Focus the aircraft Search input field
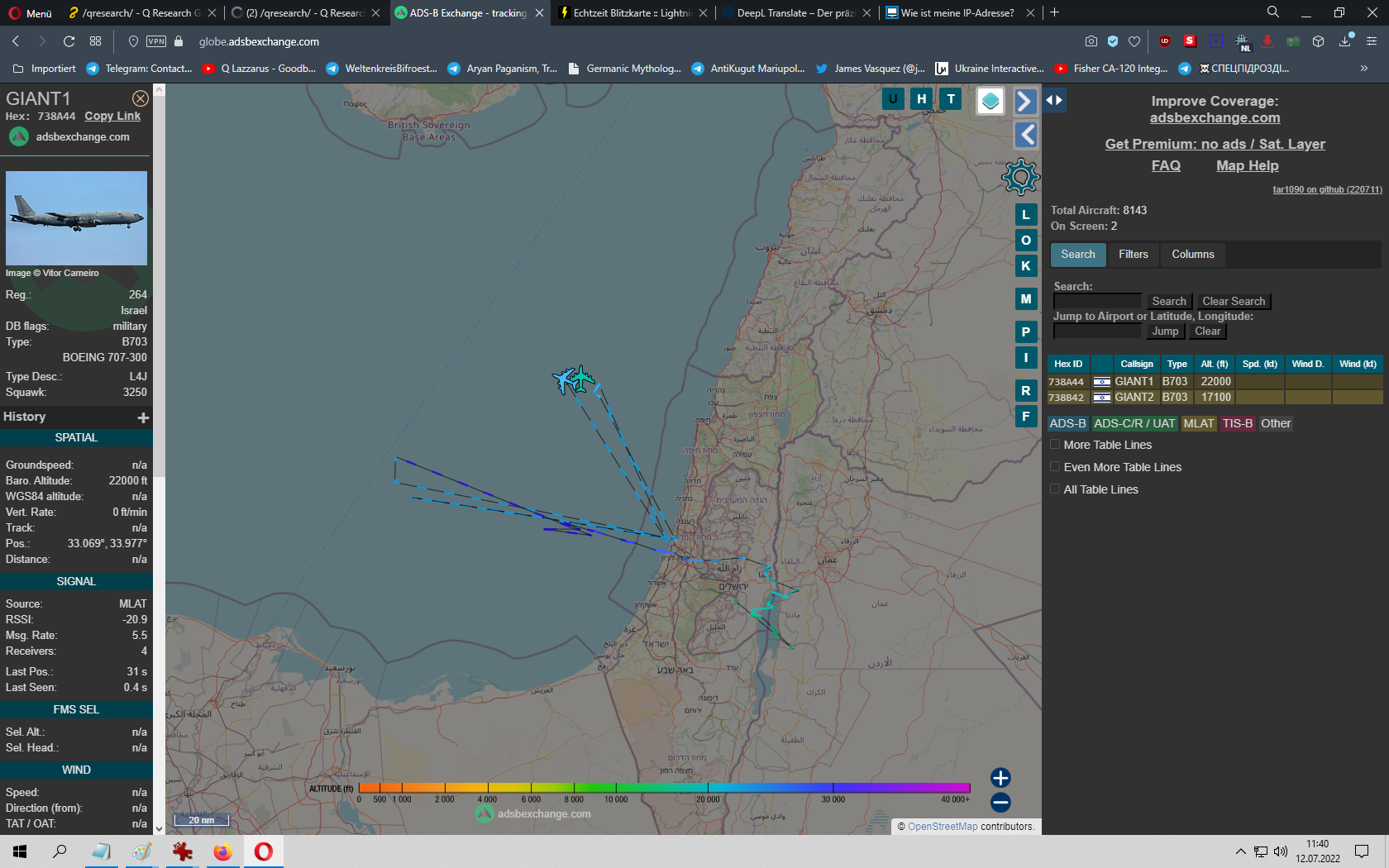The image size is (1389, 868). (1097, 302)
